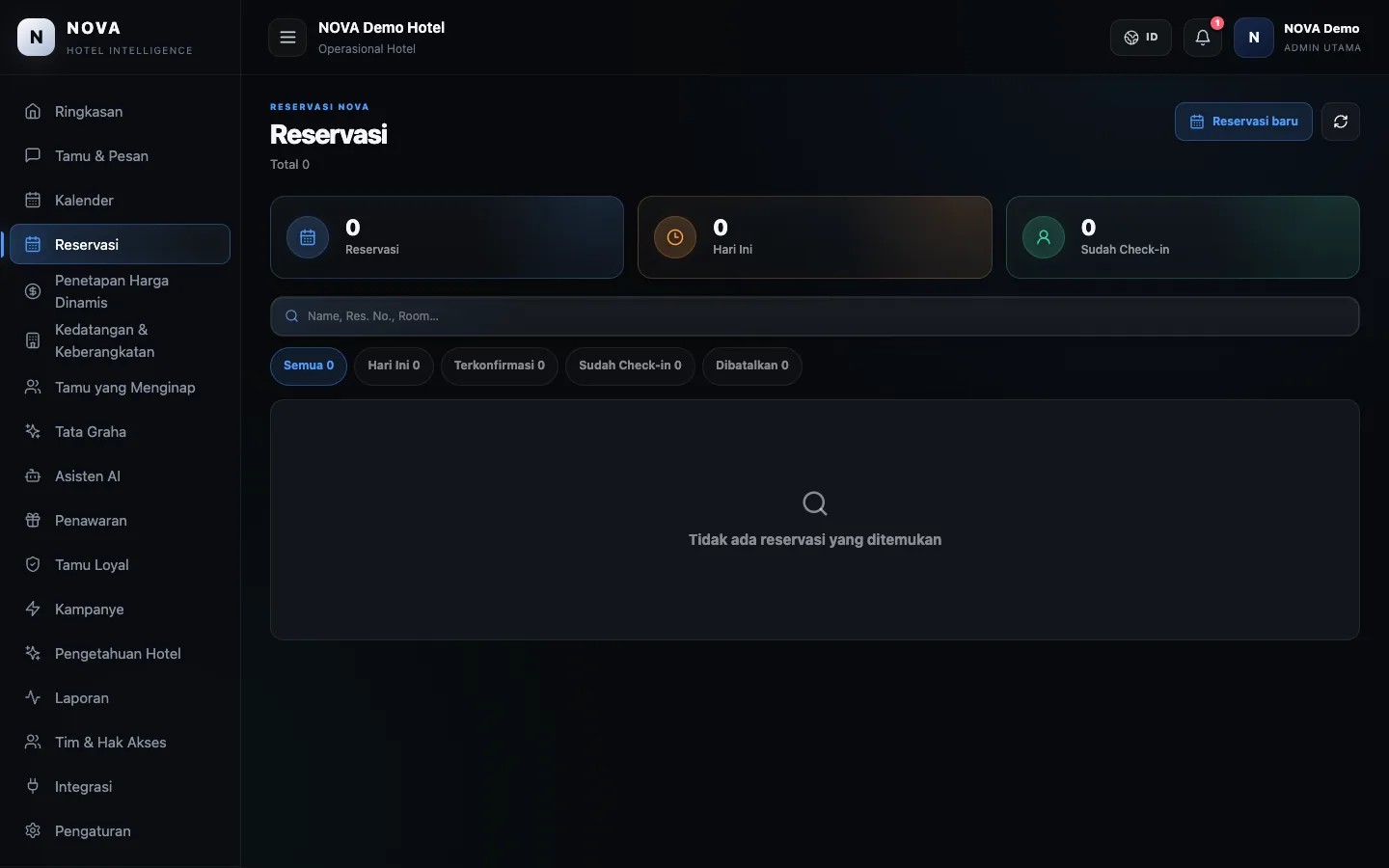This screenshot has height=868, width=1389.
Task: Open Tim & Hak Akses page
Action: [x=121, y=742]
